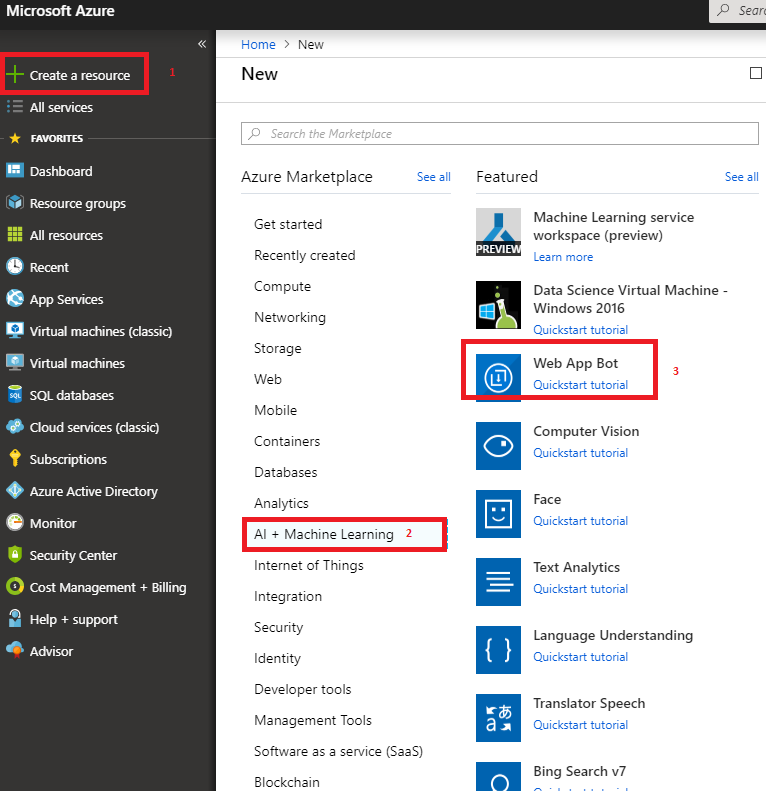This screenshot has width=766, height=791.
Task: Click the Search the Marketplace field
Action: click(500, 134)
